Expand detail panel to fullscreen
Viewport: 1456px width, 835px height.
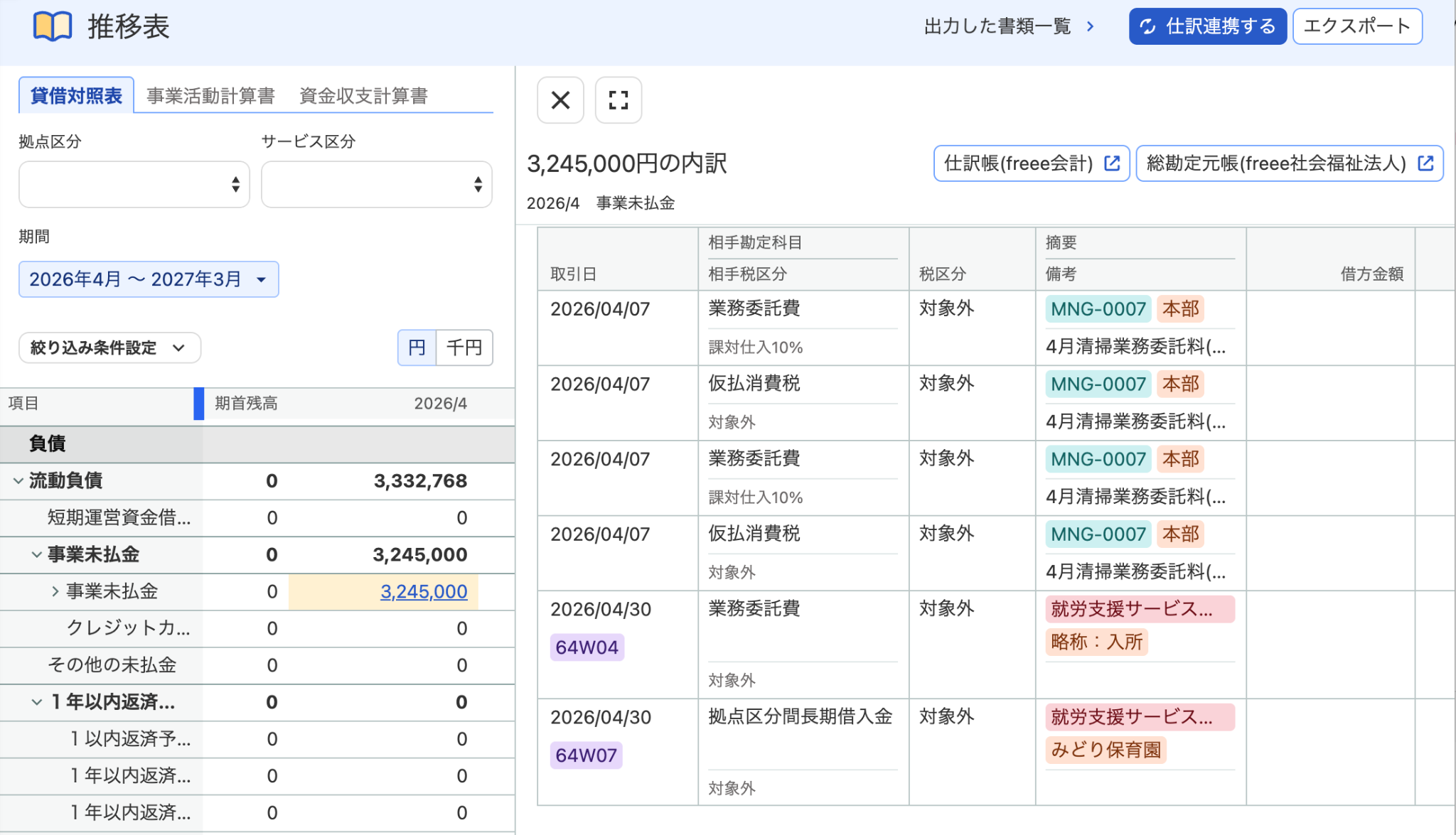point(619,100)
